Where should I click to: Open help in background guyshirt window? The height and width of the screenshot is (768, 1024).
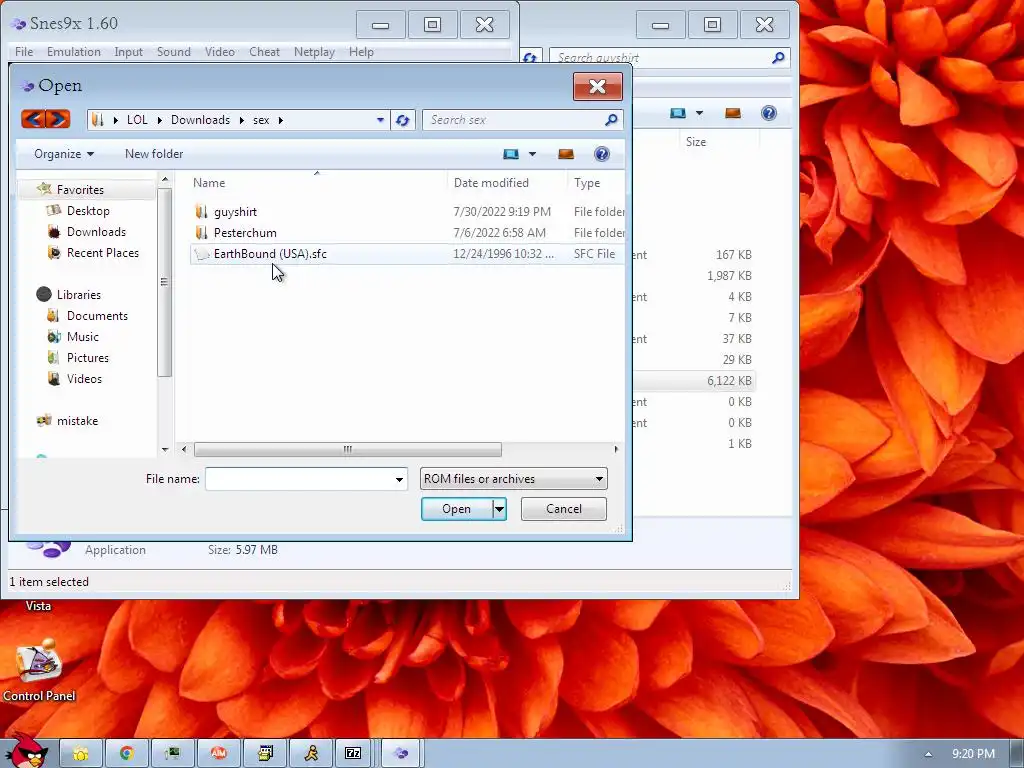click(769, 114)
